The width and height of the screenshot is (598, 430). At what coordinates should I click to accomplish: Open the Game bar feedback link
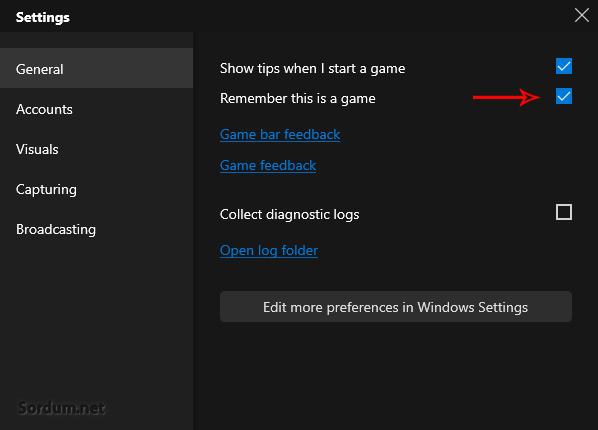[280, 134]
